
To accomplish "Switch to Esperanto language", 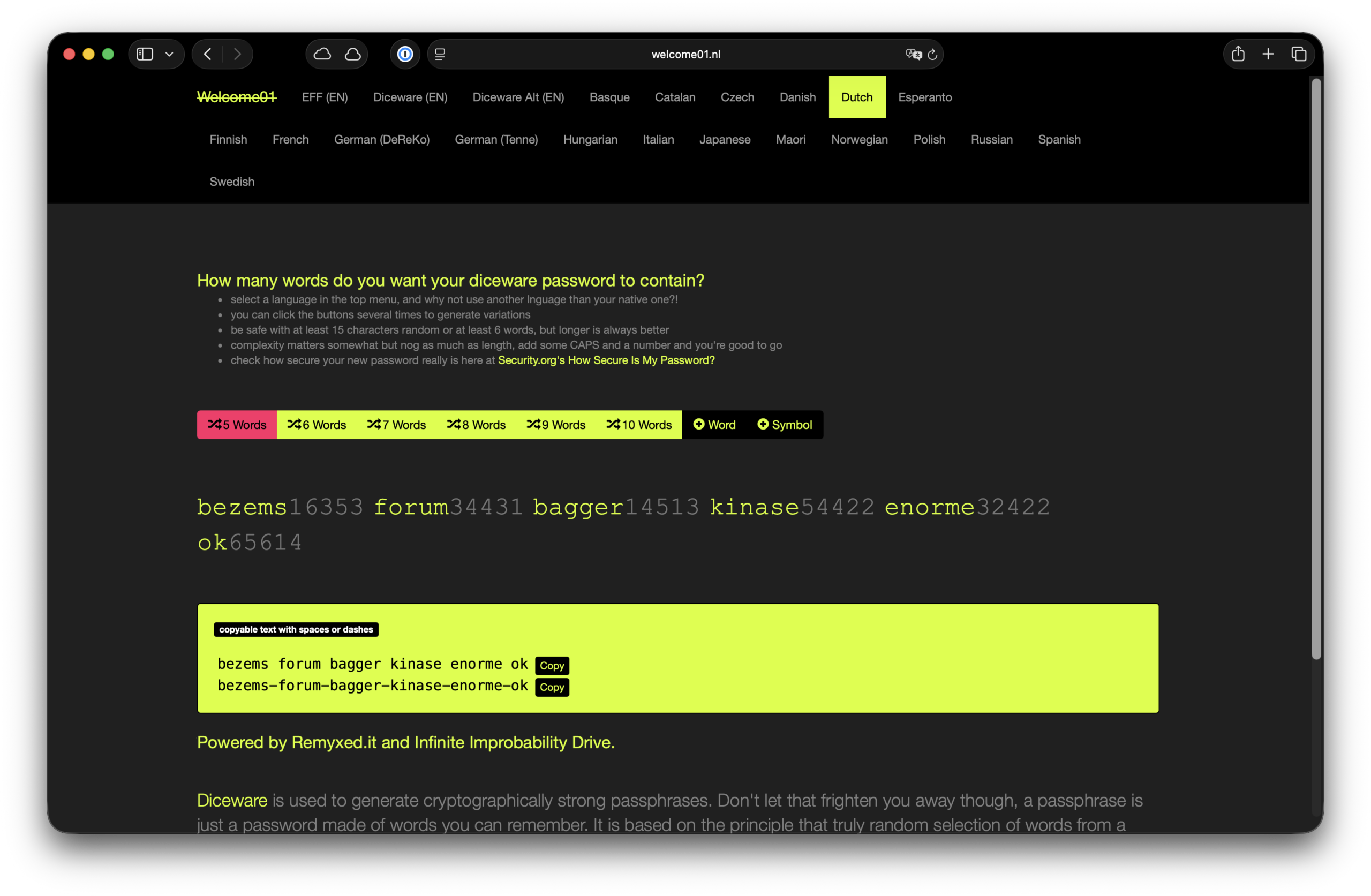I will pyautogui.click(x=925, y=97).
